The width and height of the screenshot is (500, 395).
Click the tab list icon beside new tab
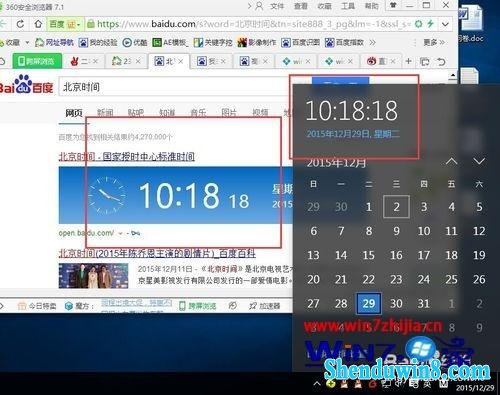point(425,61)
